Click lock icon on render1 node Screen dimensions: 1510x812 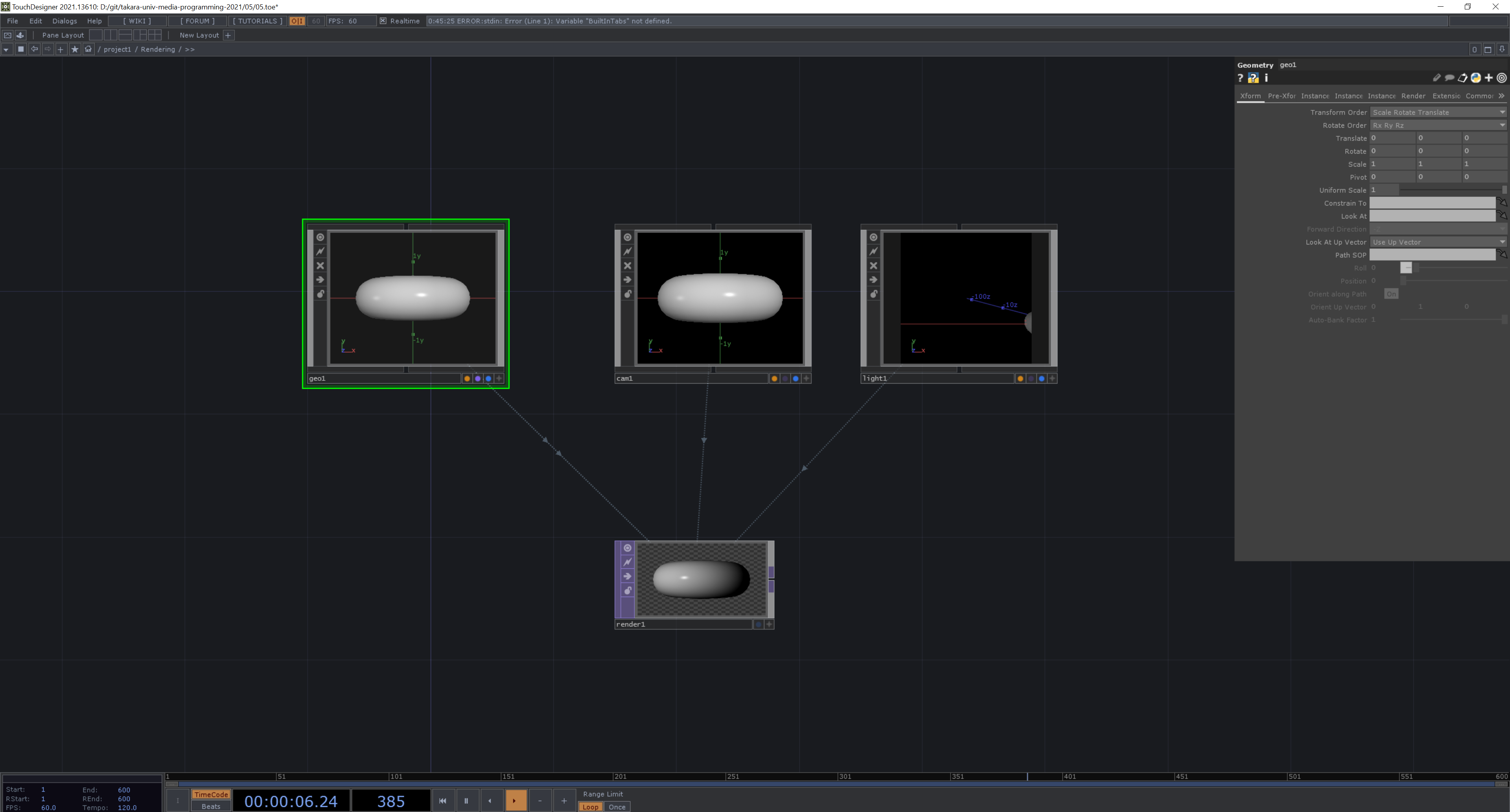point(627,591)
